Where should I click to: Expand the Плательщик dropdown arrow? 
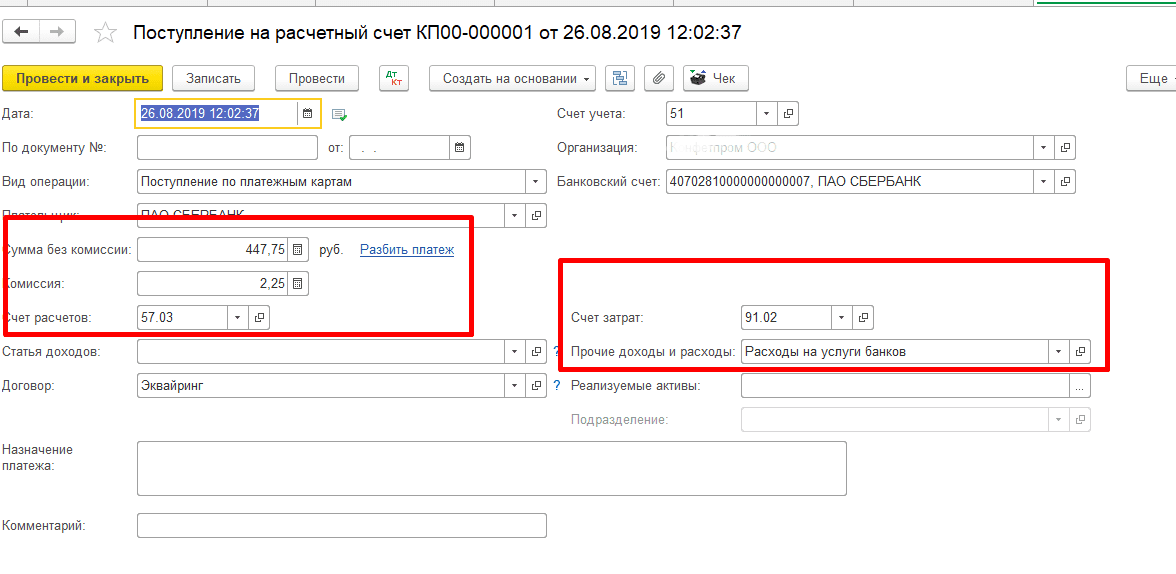514,215
